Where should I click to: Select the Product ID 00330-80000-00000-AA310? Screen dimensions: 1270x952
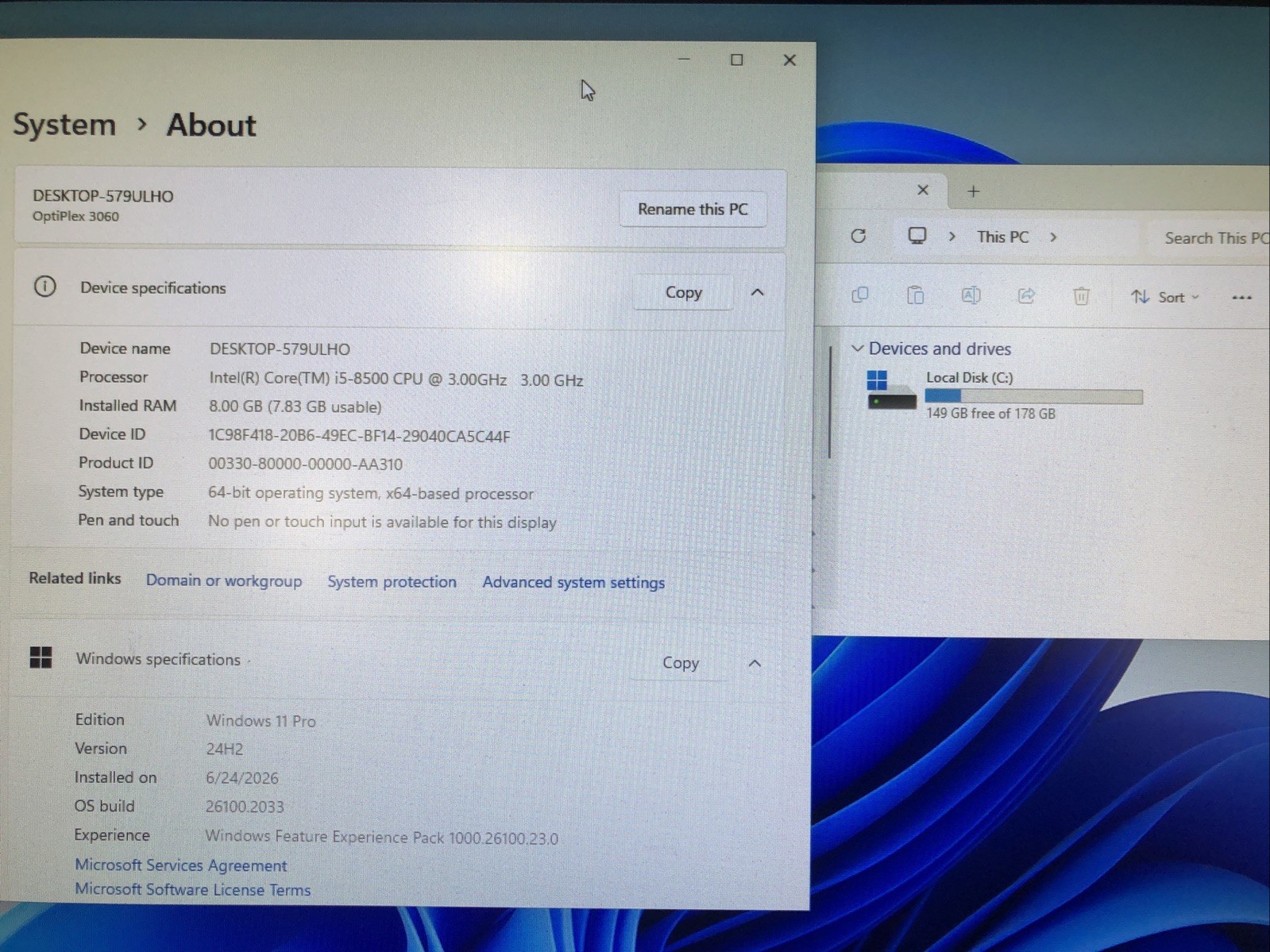305,464
